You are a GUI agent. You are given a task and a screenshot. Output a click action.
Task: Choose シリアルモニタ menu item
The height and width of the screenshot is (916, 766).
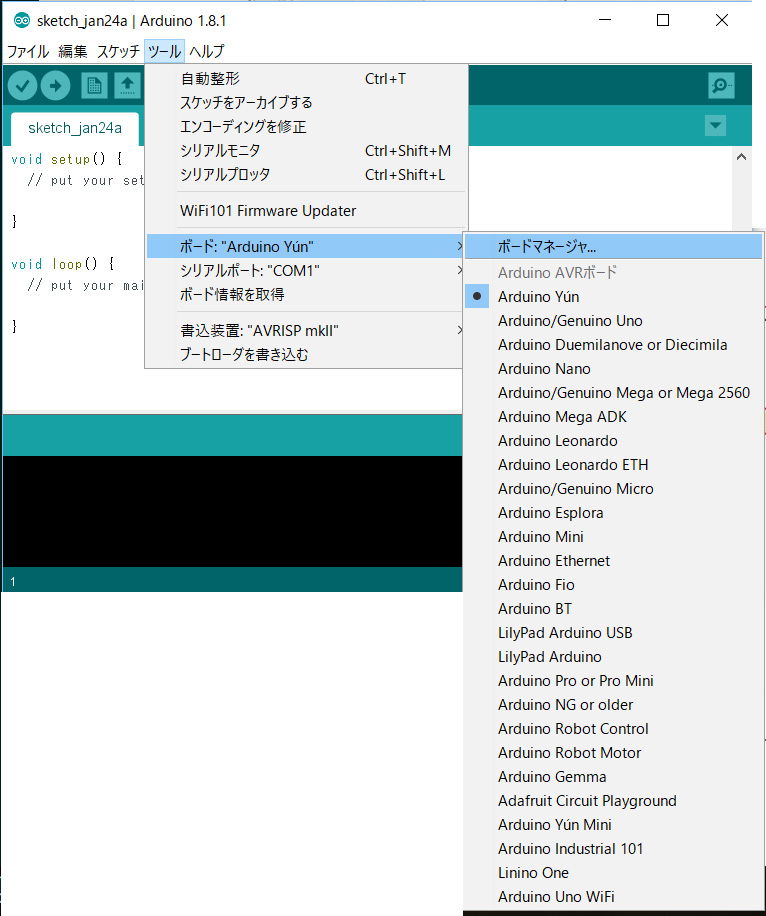coord(220,151)
